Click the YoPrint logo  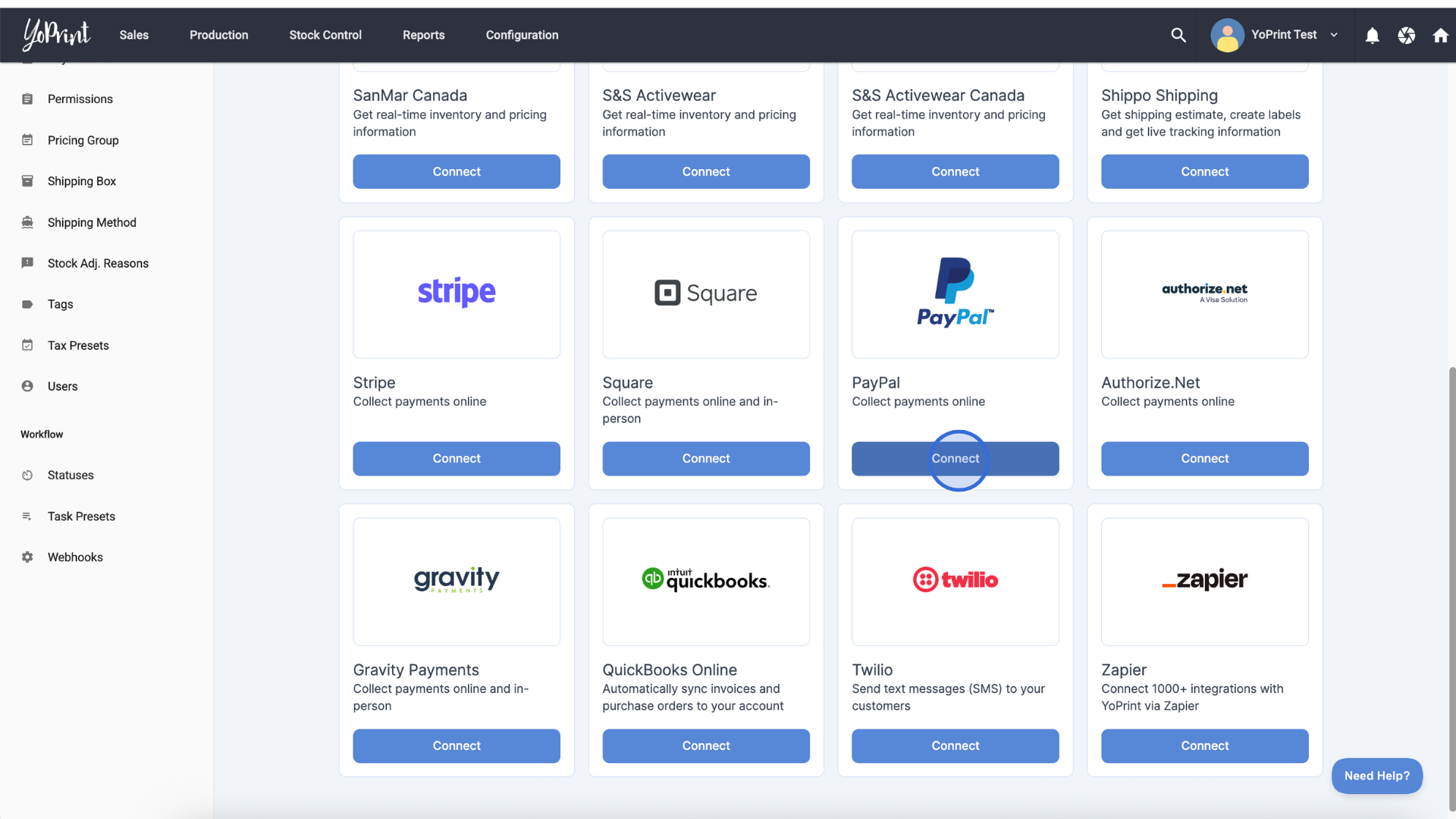[x=56, y=34]
